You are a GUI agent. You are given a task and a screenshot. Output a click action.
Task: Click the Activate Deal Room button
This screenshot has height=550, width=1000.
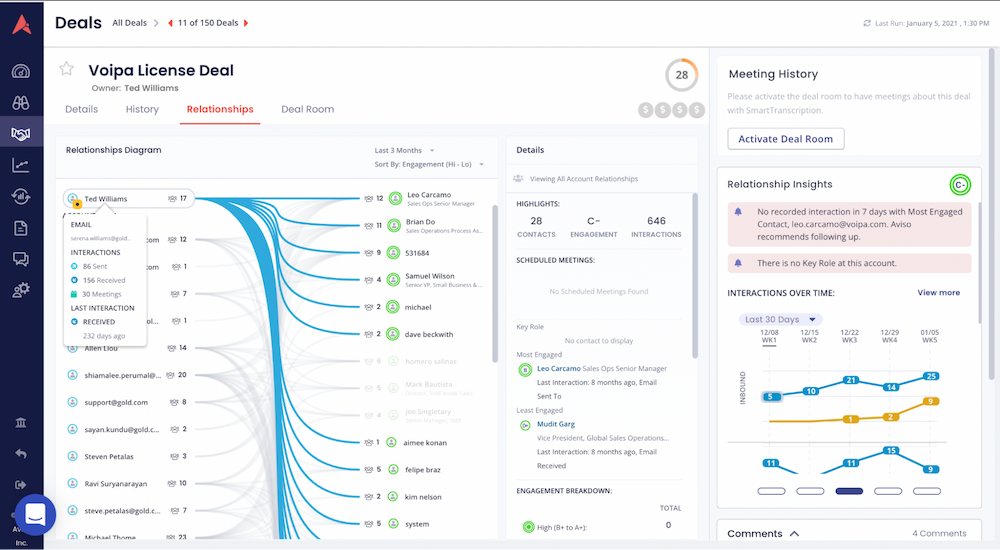point(785,139)
